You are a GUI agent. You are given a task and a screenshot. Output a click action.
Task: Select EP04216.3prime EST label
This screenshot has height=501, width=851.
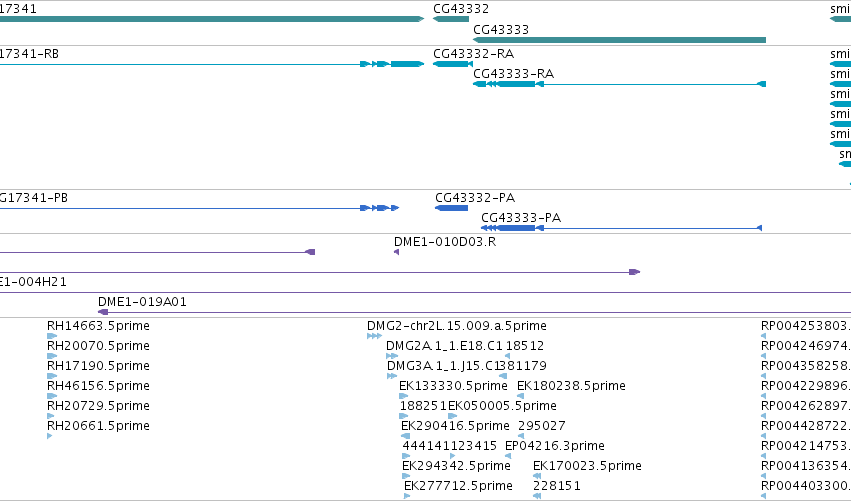pyautogui.click(x=555, y=446)
